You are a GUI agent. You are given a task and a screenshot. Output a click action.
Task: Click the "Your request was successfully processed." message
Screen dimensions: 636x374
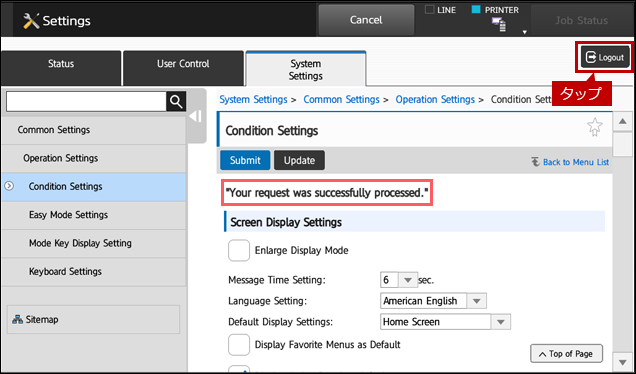327,193
